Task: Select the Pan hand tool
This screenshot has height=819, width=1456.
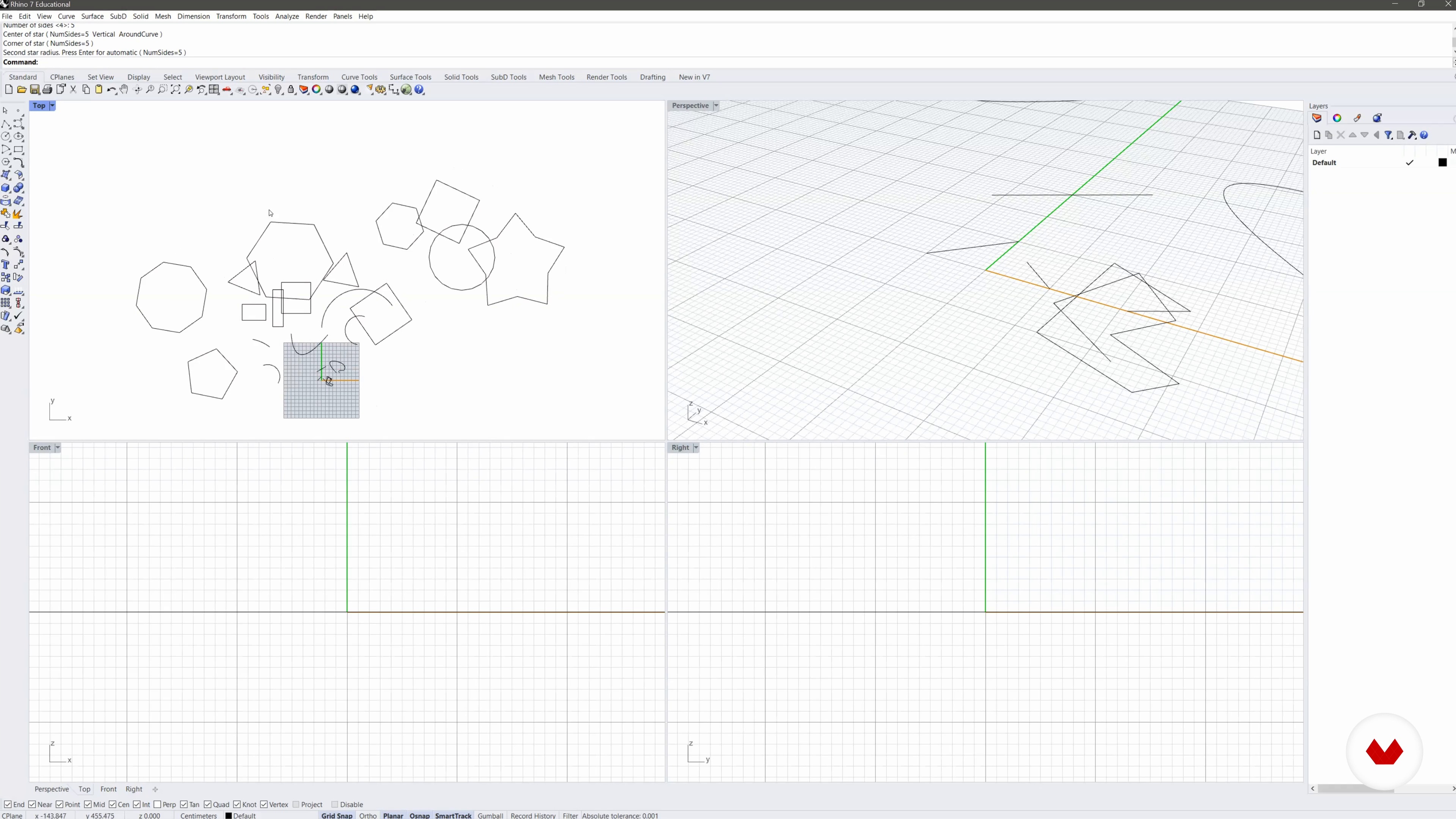Action: tap(124, 89)
